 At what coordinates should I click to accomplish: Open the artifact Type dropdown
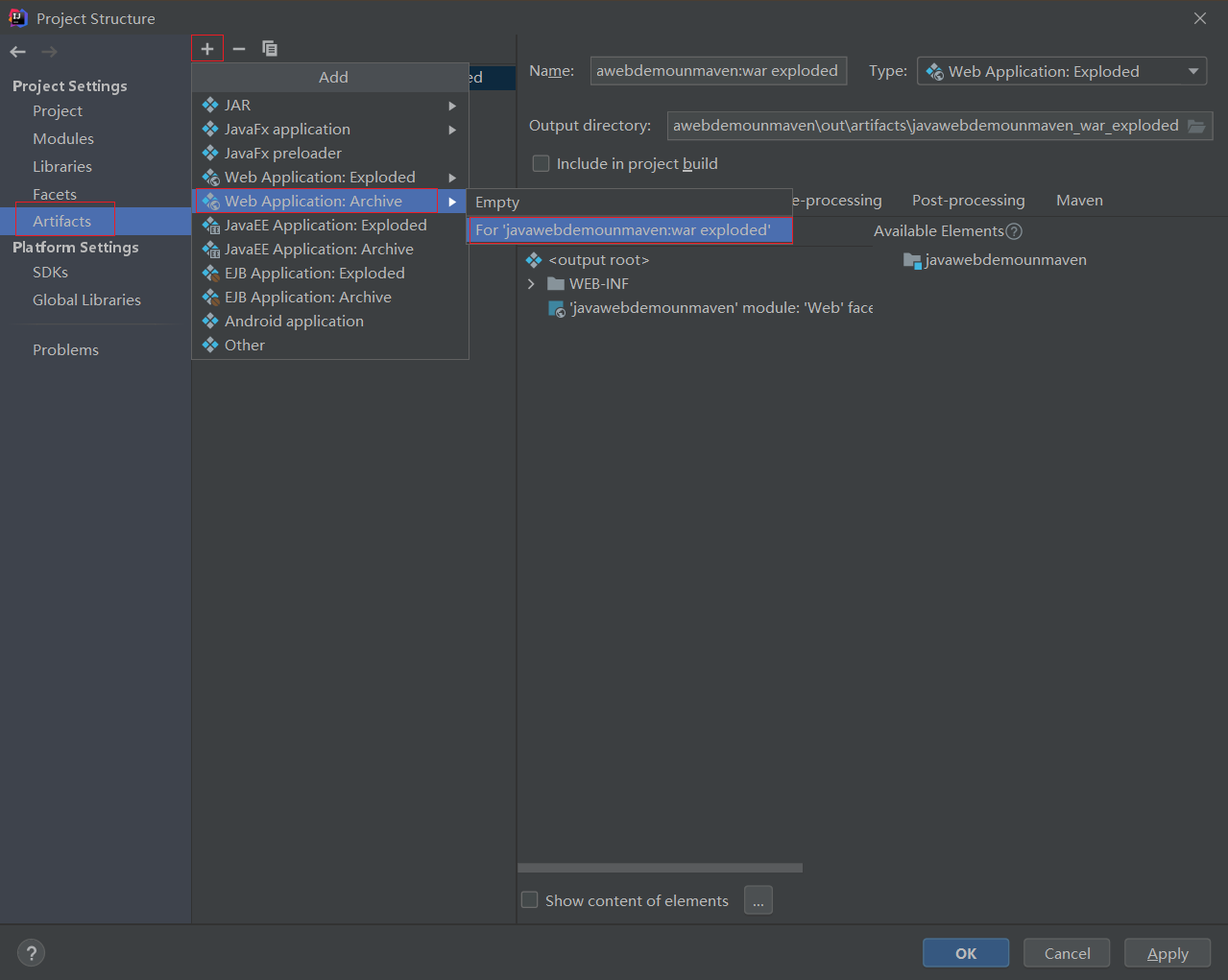(1062, 72)
